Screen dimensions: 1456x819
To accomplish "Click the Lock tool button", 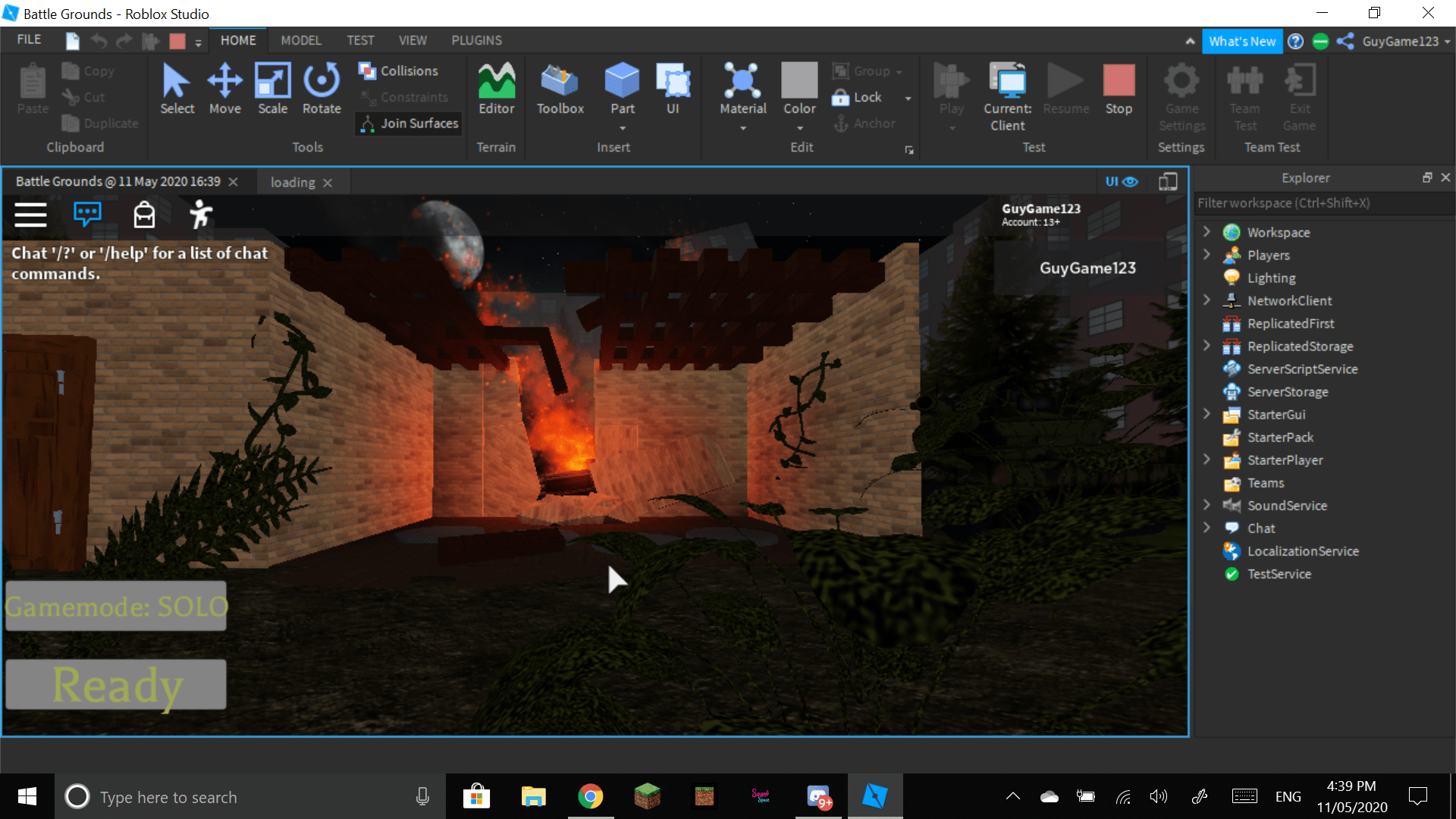I will click(x=857, y=97).
